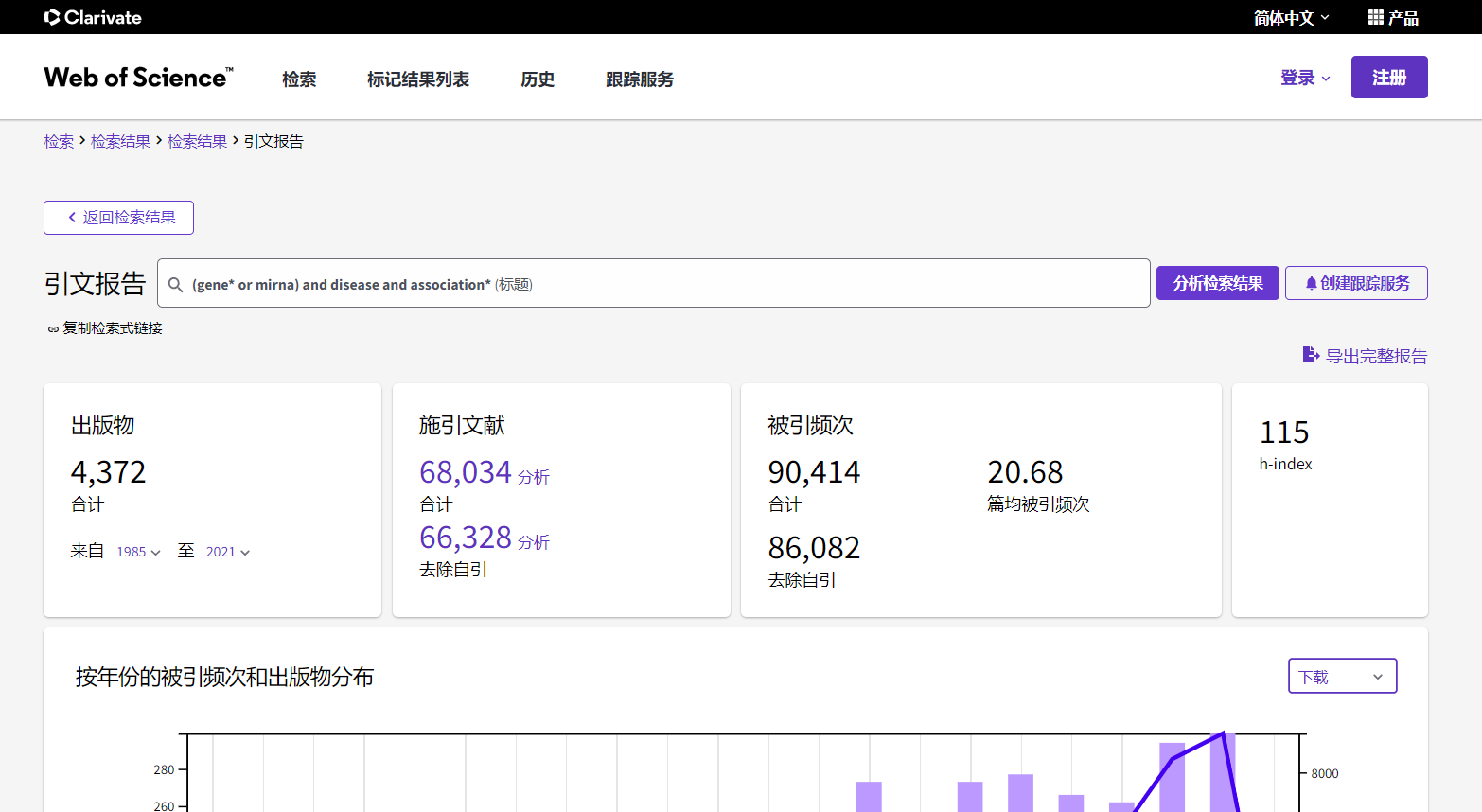Image resolution: width=1482 pixels, height=812 pixels.
Task: Click the bell icon on create alert button
Action: 1311,283
